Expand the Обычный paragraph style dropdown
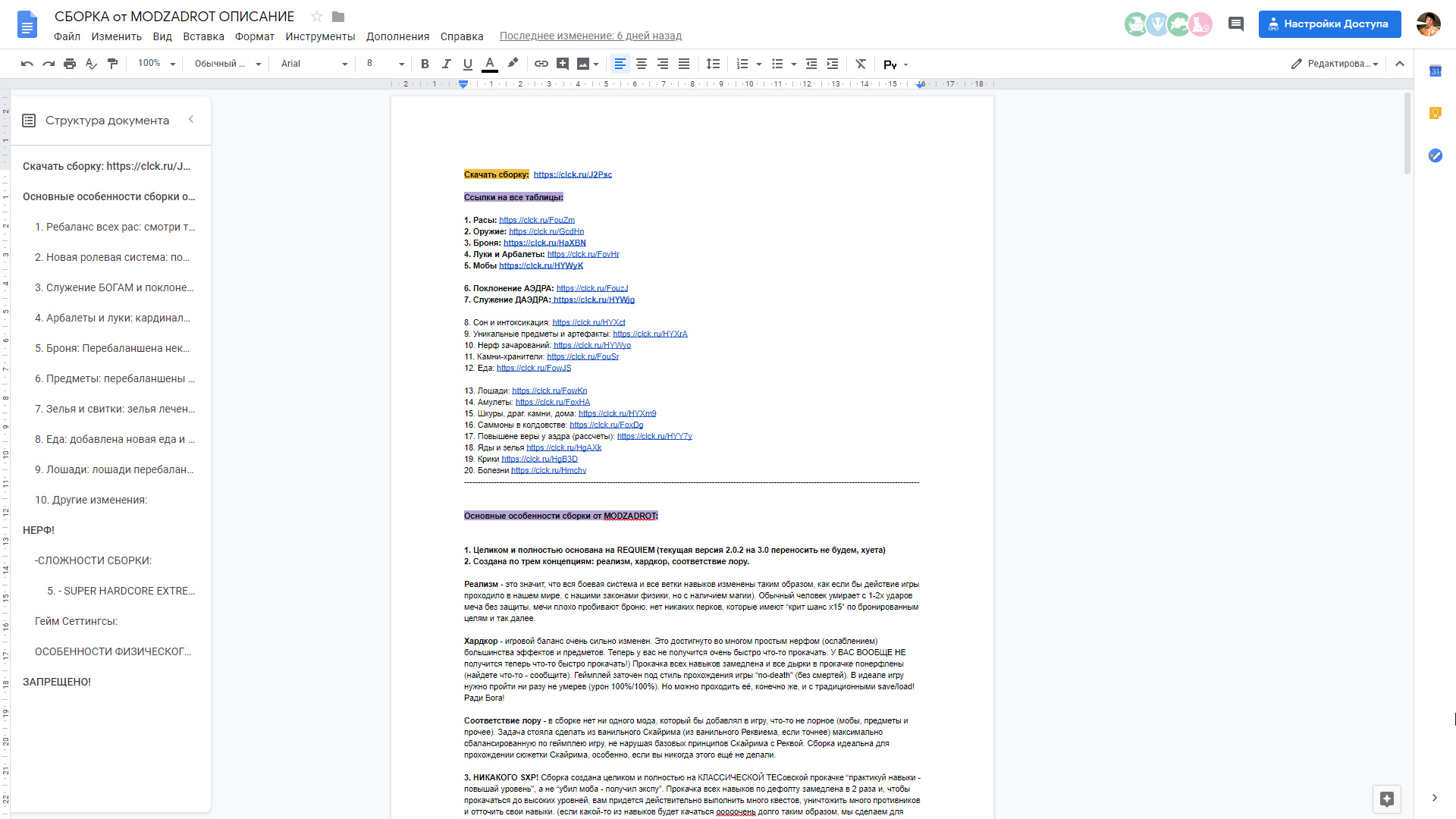The width and height of the screenshot is (1456, 819). click(x=227, y=64)
